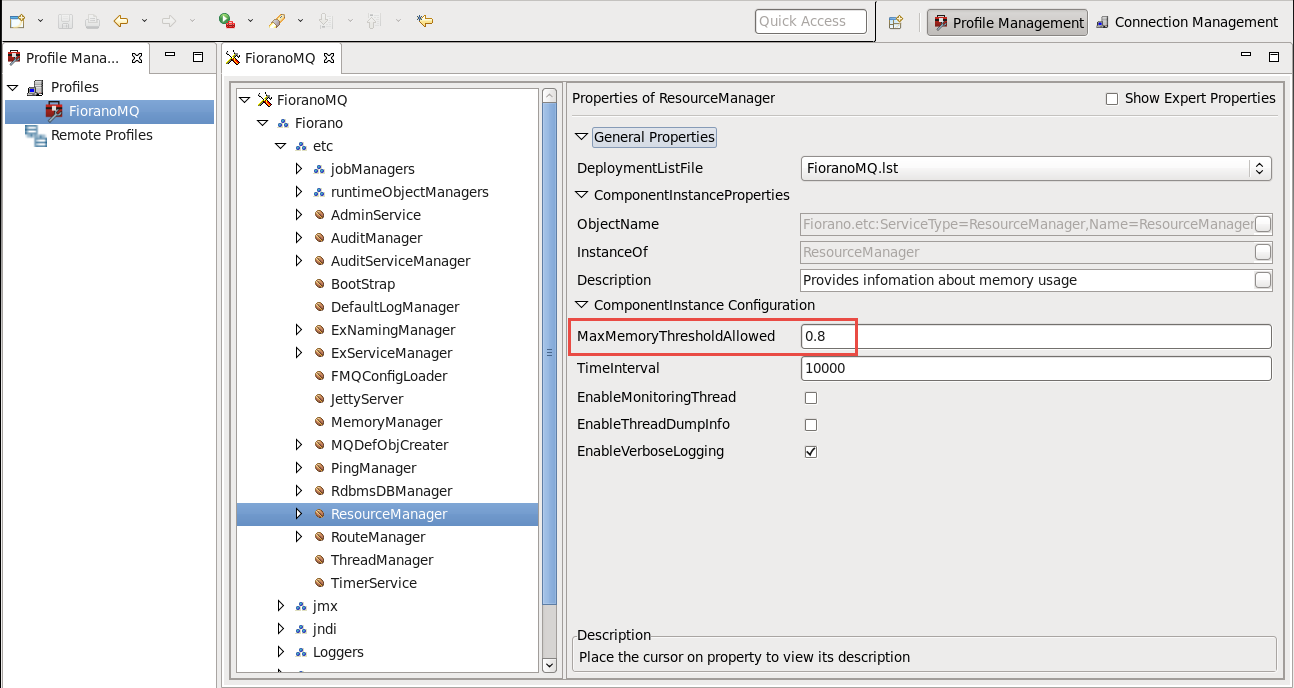Collapse the General Properties section
Viewport: 1294px width, 688px height.
pyautogui.click(x=582, y=137)
